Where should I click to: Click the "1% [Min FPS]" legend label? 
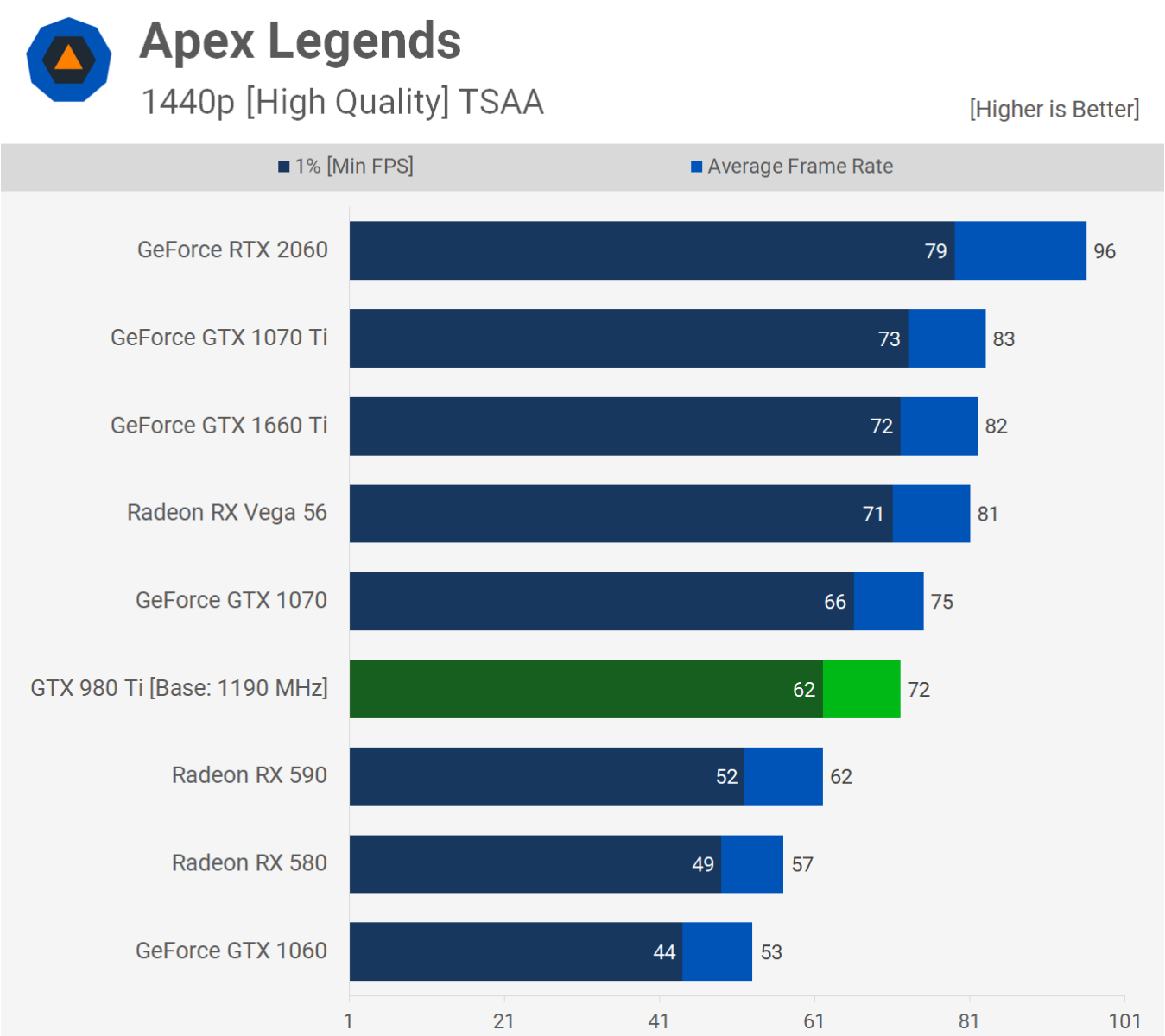point(354,166)
